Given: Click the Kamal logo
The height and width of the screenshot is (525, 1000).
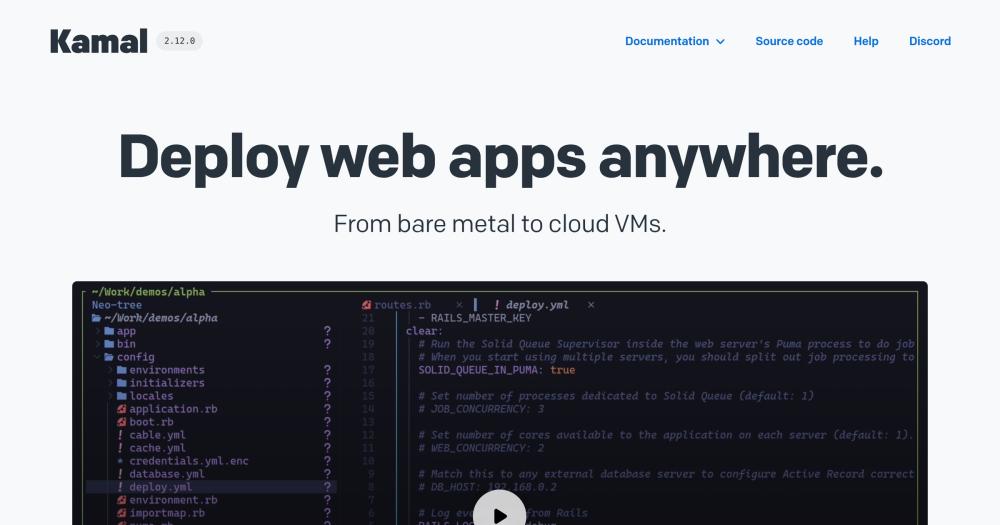Looking at the screenshot, I should tap(99, 41).
